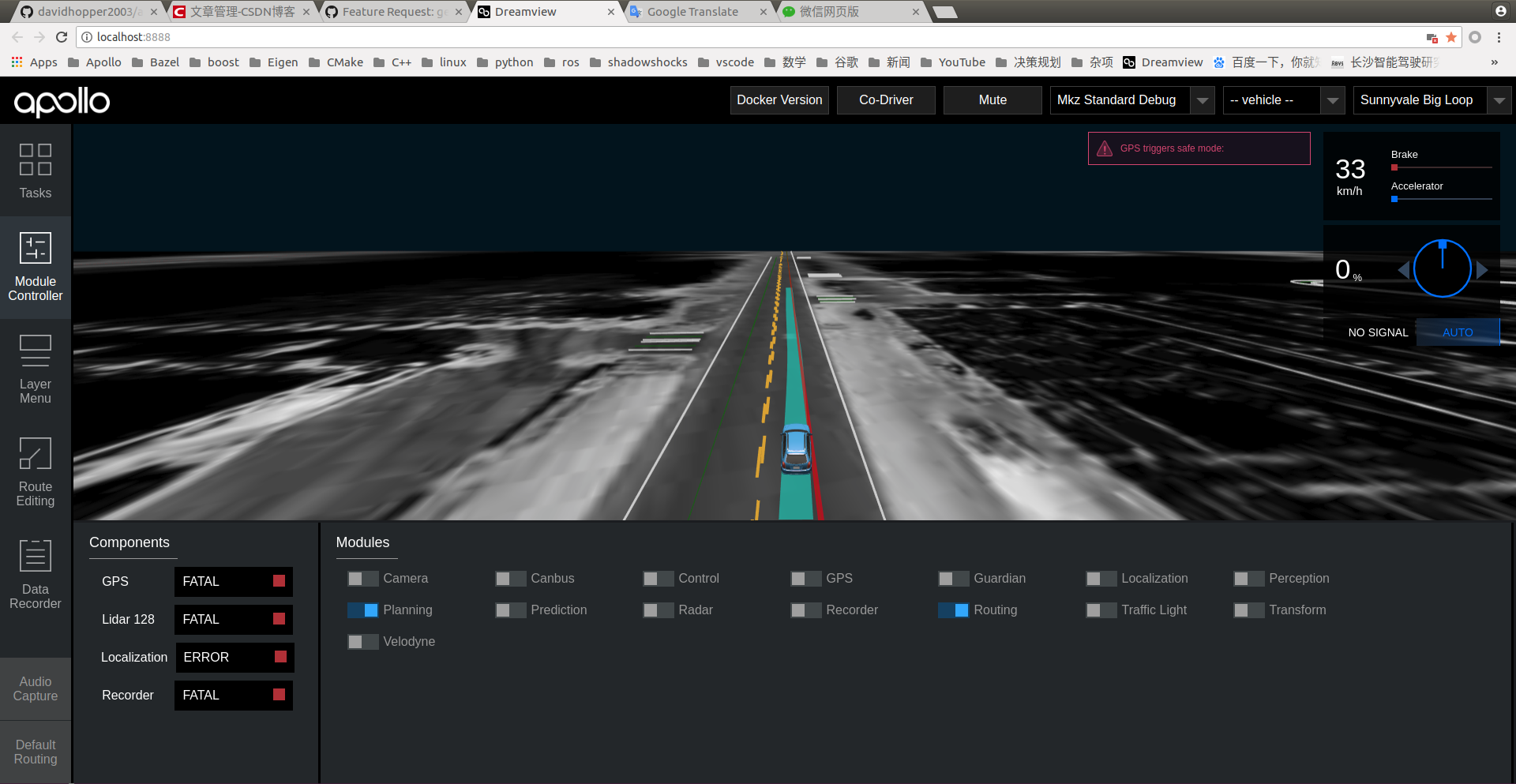Image resolution: width=1516 pixels, height=784 pixels.
Task: Disable the Planning module
Action: tap(362, 610)
